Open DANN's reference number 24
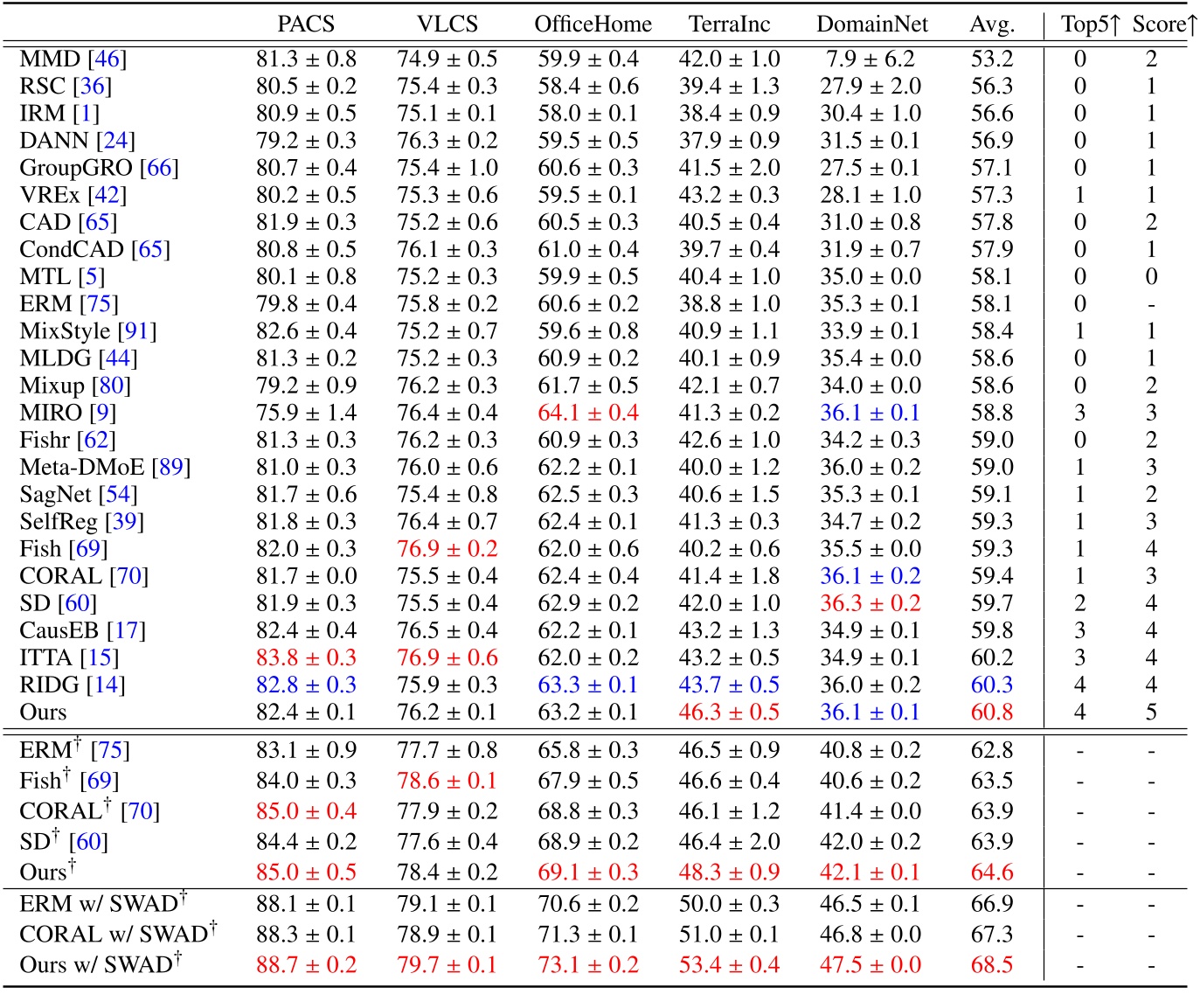This screenshot has height=1008, width=1200. point(115,141)
